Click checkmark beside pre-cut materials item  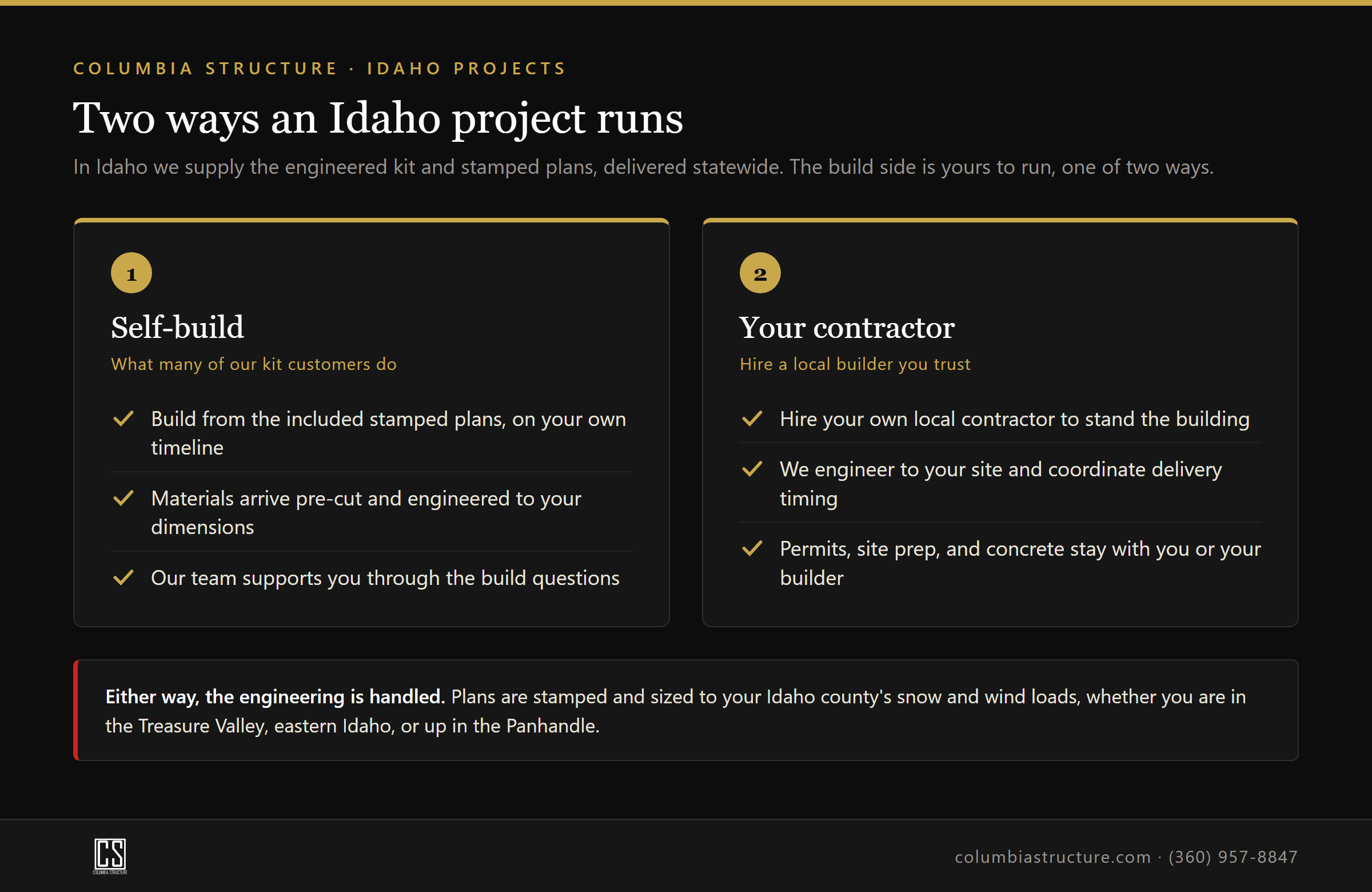[123, 497]
